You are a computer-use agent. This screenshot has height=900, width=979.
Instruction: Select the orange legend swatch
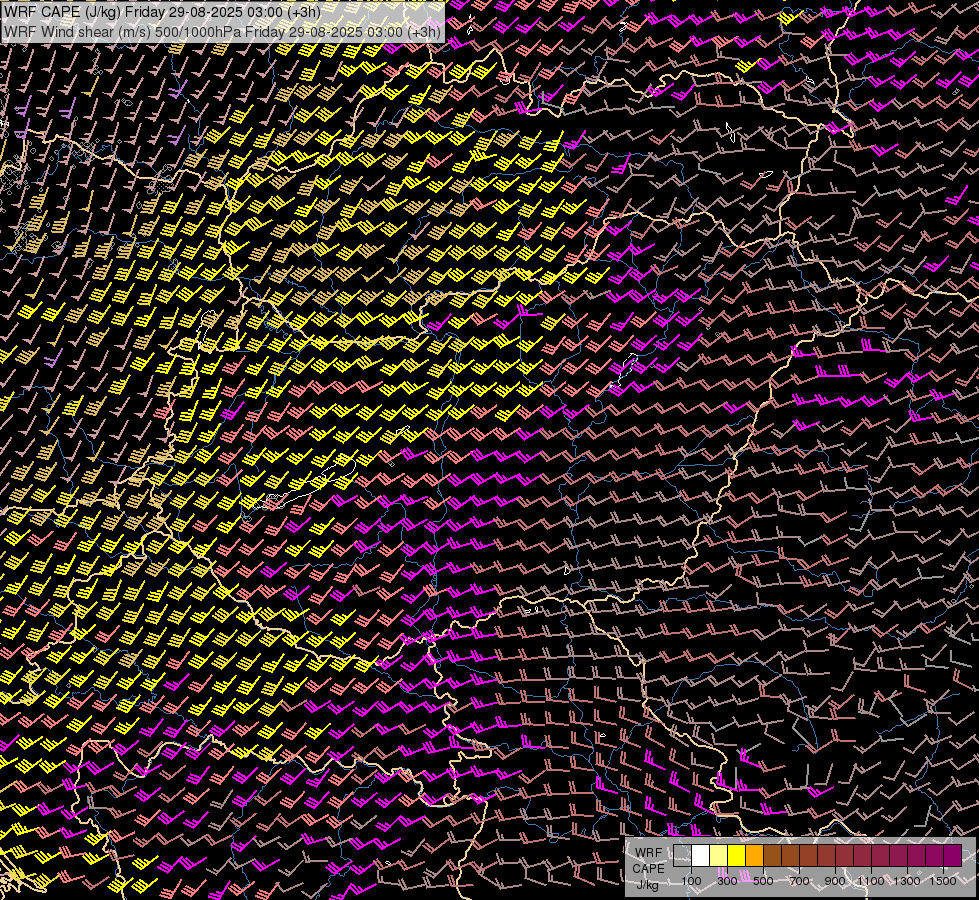pos(754,856)
